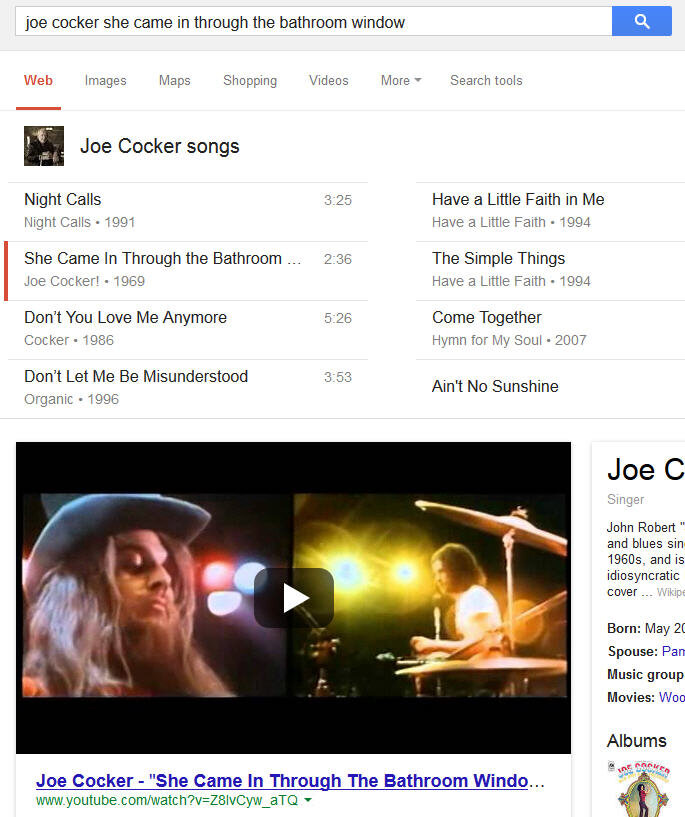Select The Simple Things song

(550, 270)
